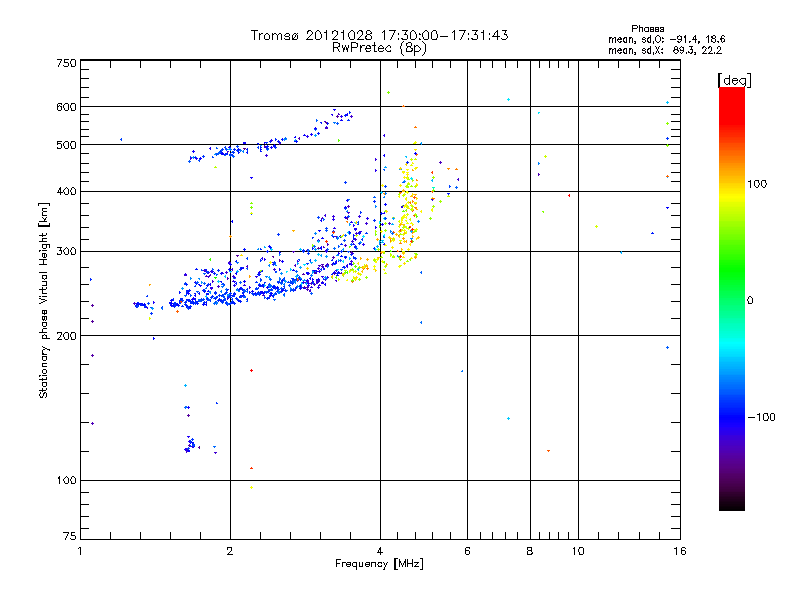Click the [deg] unit label
Screen dimensions: 800x600
tap(734, 80)
